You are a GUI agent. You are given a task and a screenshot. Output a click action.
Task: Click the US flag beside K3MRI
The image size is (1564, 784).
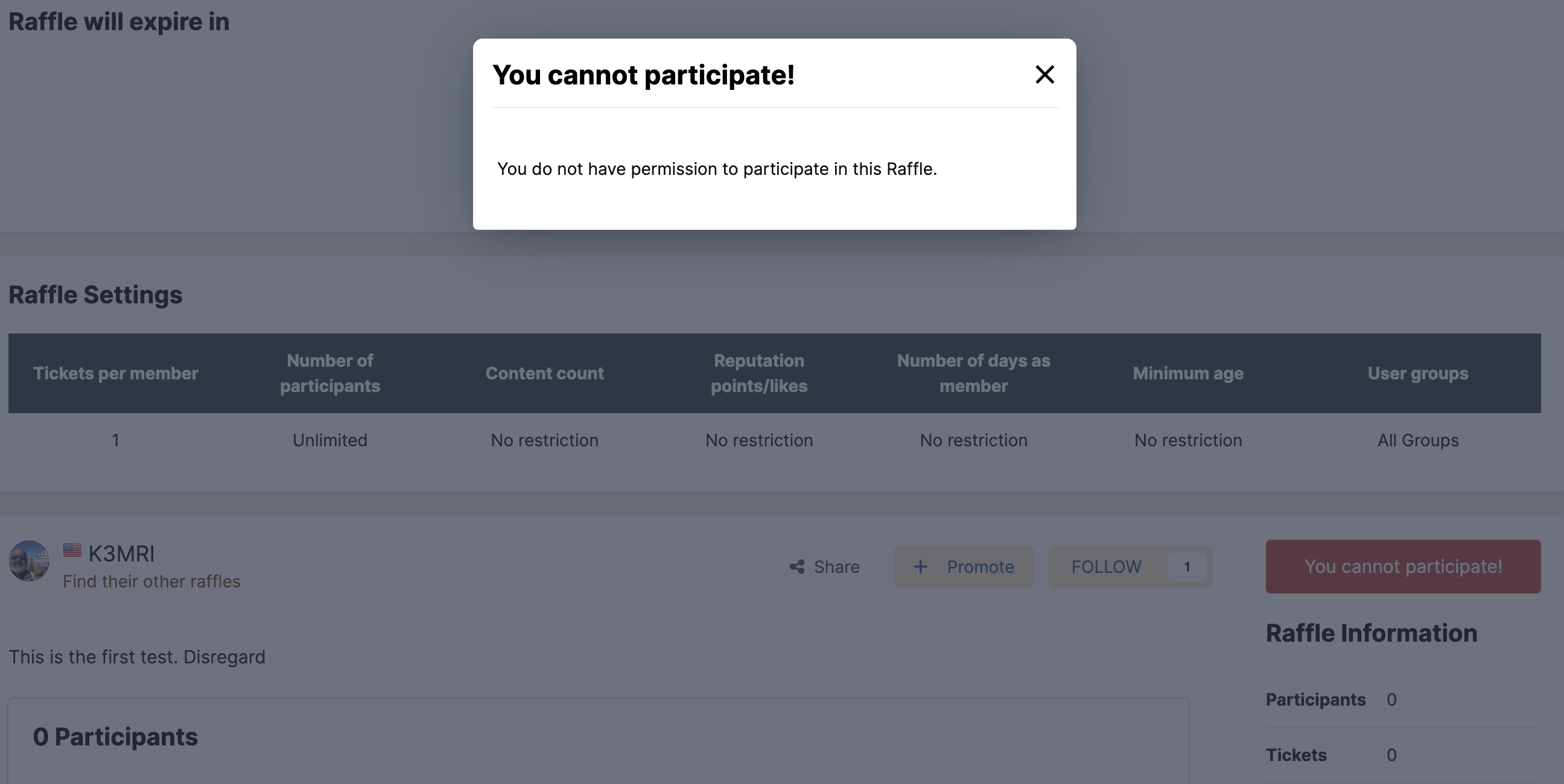pyautogui.click(x=72, y=550)
